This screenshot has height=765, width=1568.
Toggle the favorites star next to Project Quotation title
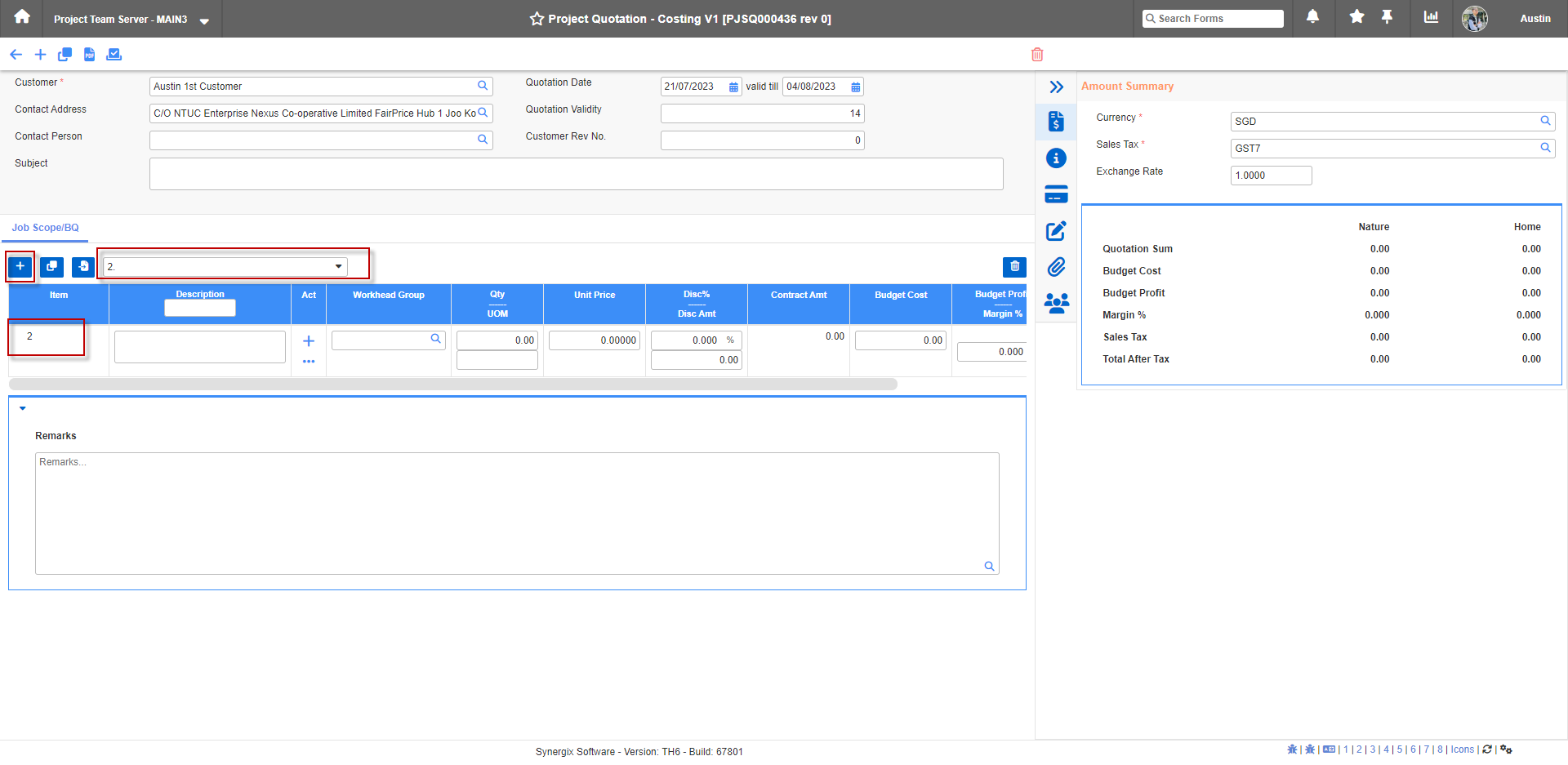coord(536,19)
